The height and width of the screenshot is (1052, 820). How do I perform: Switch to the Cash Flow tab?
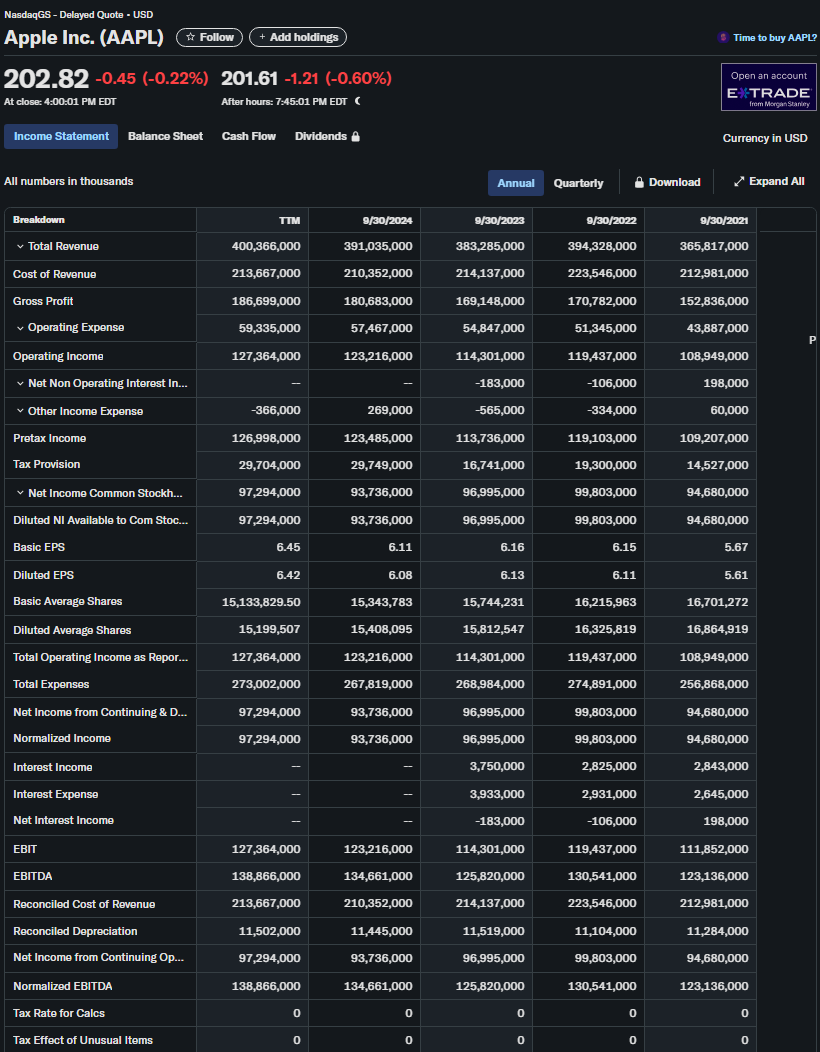[248, 136]
